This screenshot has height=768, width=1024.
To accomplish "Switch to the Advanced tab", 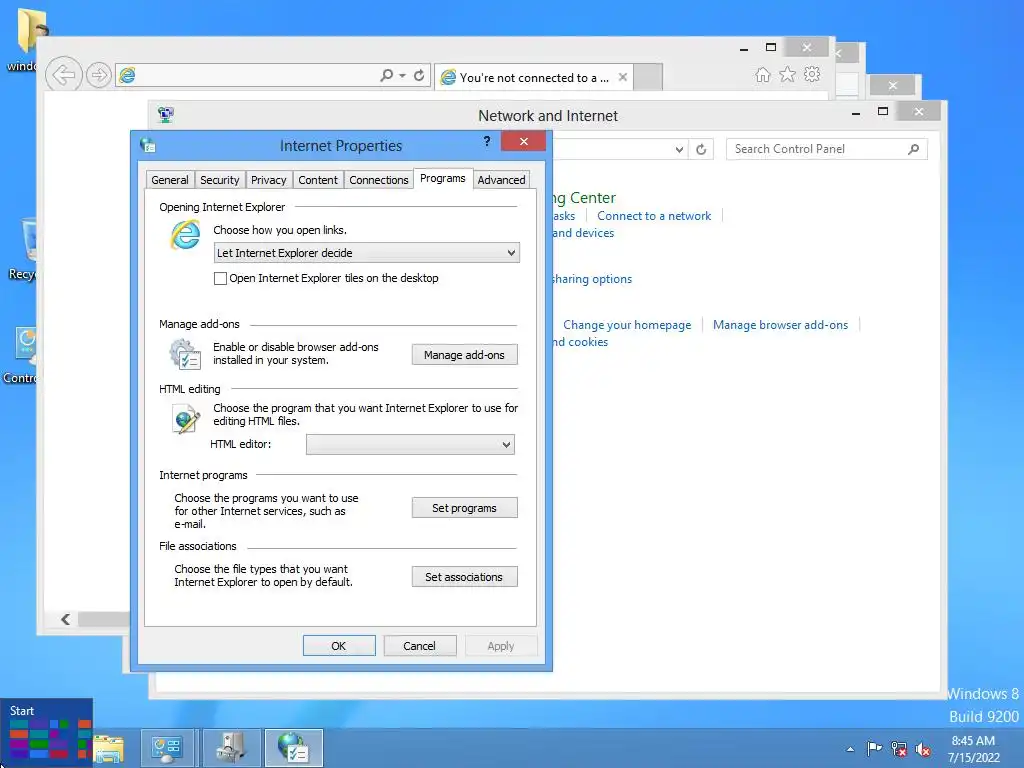I will click(x=501, y=180).
